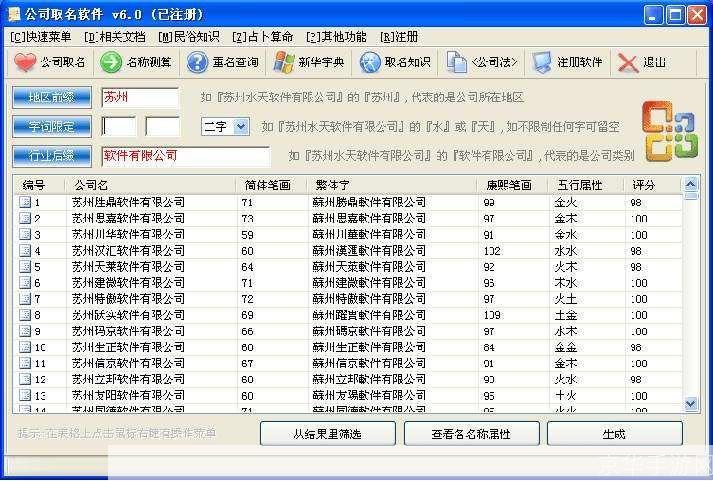
Task: Click the row icon for 苏州思嘉软件有限公司
Action: 25,218
